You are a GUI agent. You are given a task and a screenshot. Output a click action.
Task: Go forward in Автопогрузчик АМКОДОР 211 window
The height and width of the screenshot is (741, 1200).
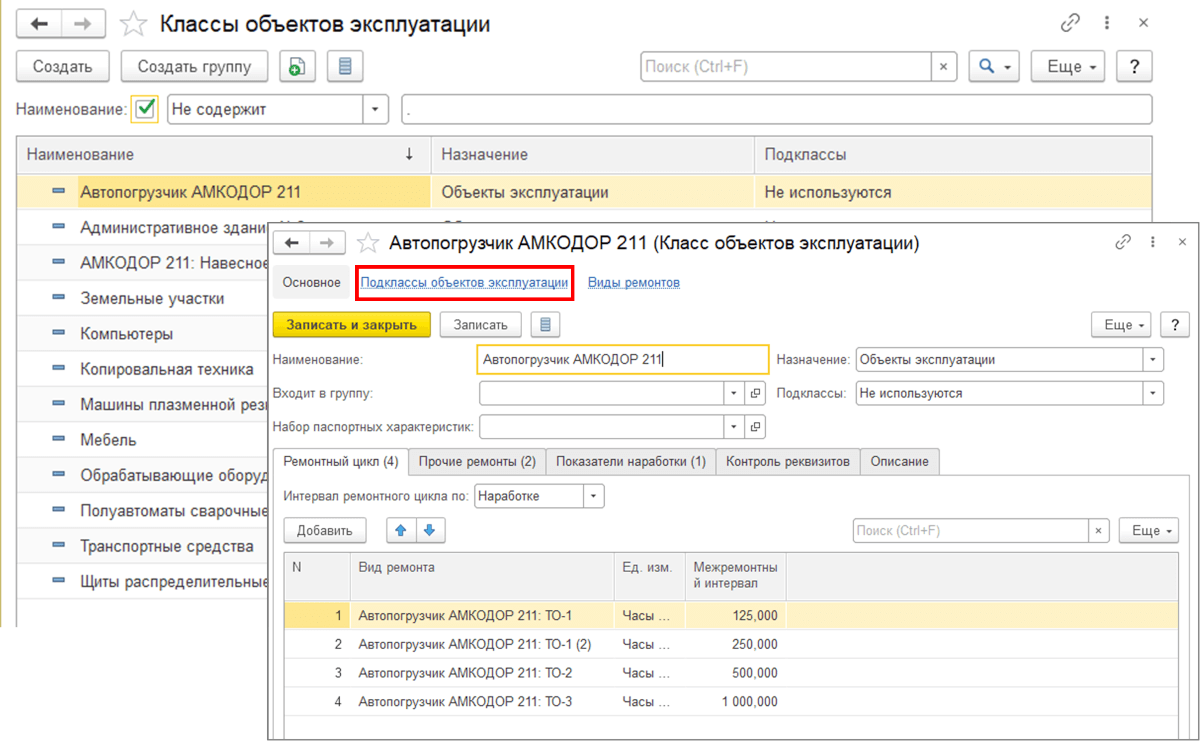pyautogui.click(x=327, y=242)
